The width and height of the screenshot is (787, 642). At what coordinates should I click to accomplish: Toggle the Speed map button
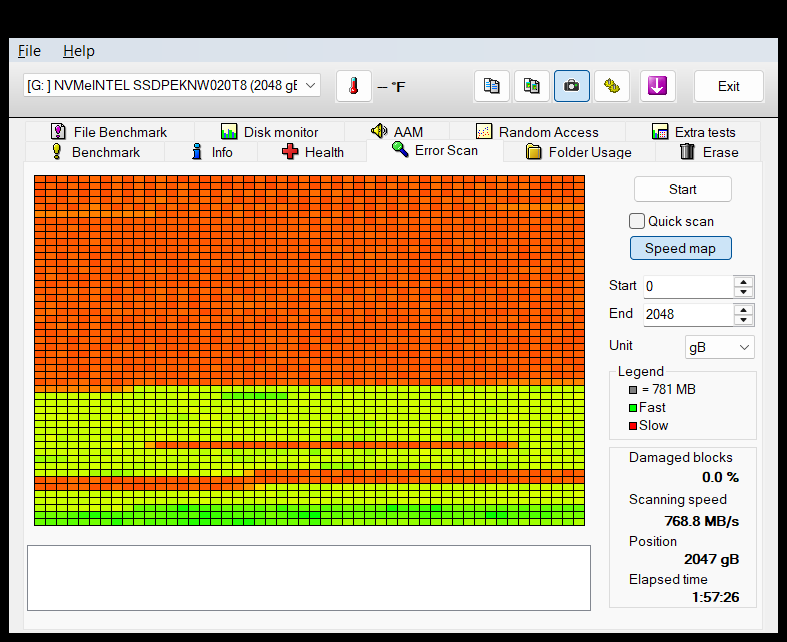pyautogui.click(x=681, y=248)
